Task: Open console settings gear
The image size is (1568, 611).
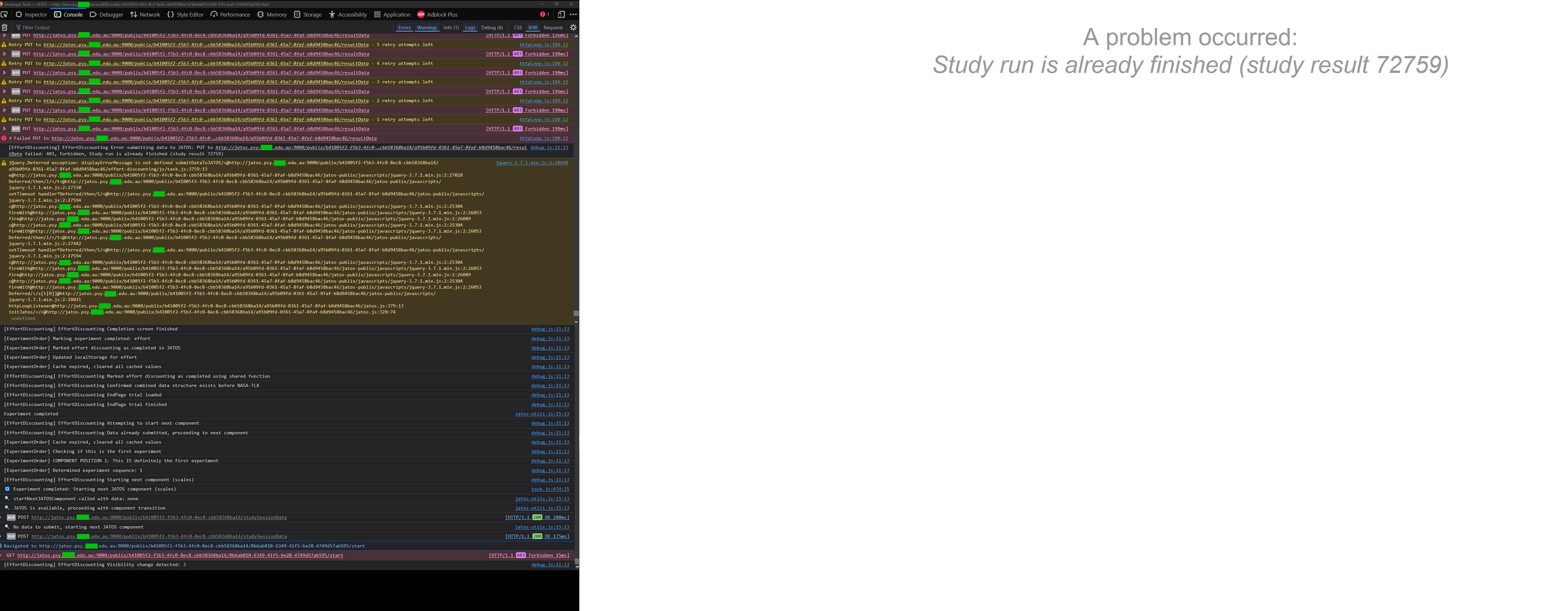Action: point(573,27)
